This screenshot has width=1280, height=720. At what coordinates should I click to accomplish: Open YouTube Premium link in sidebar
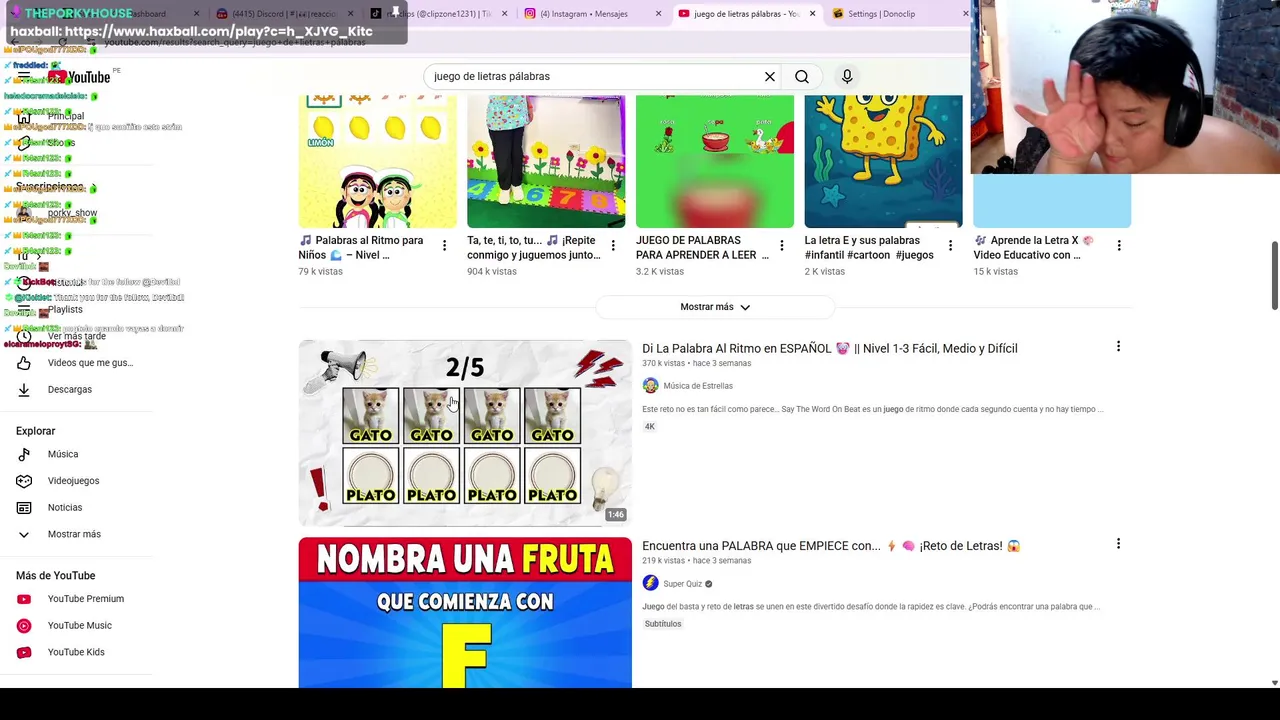coord(86,599)
